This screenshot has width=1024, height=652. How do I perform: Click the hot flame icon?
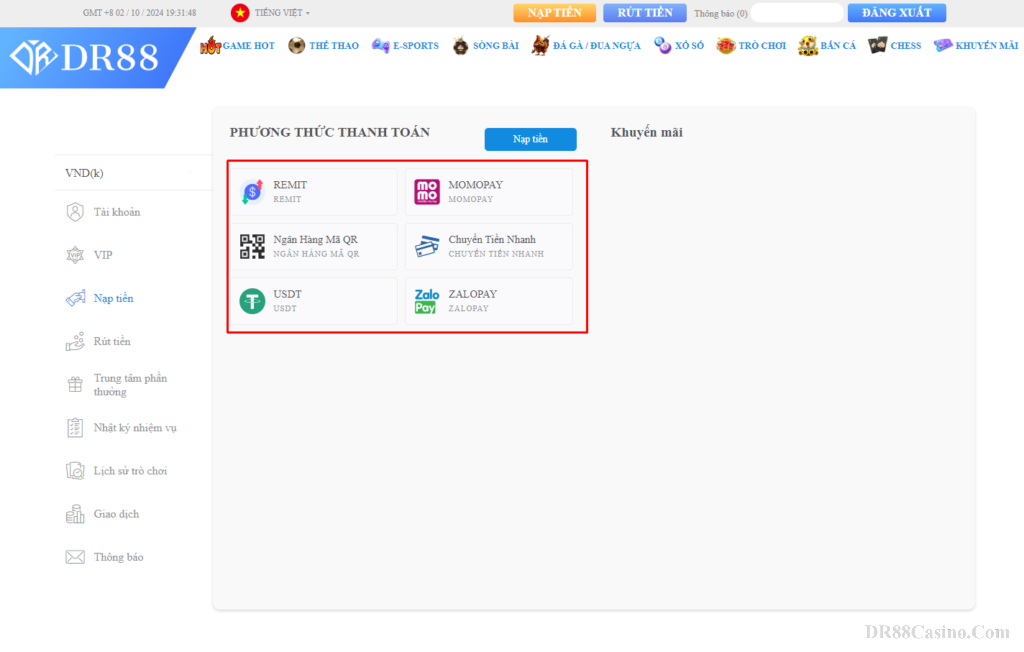210,45
